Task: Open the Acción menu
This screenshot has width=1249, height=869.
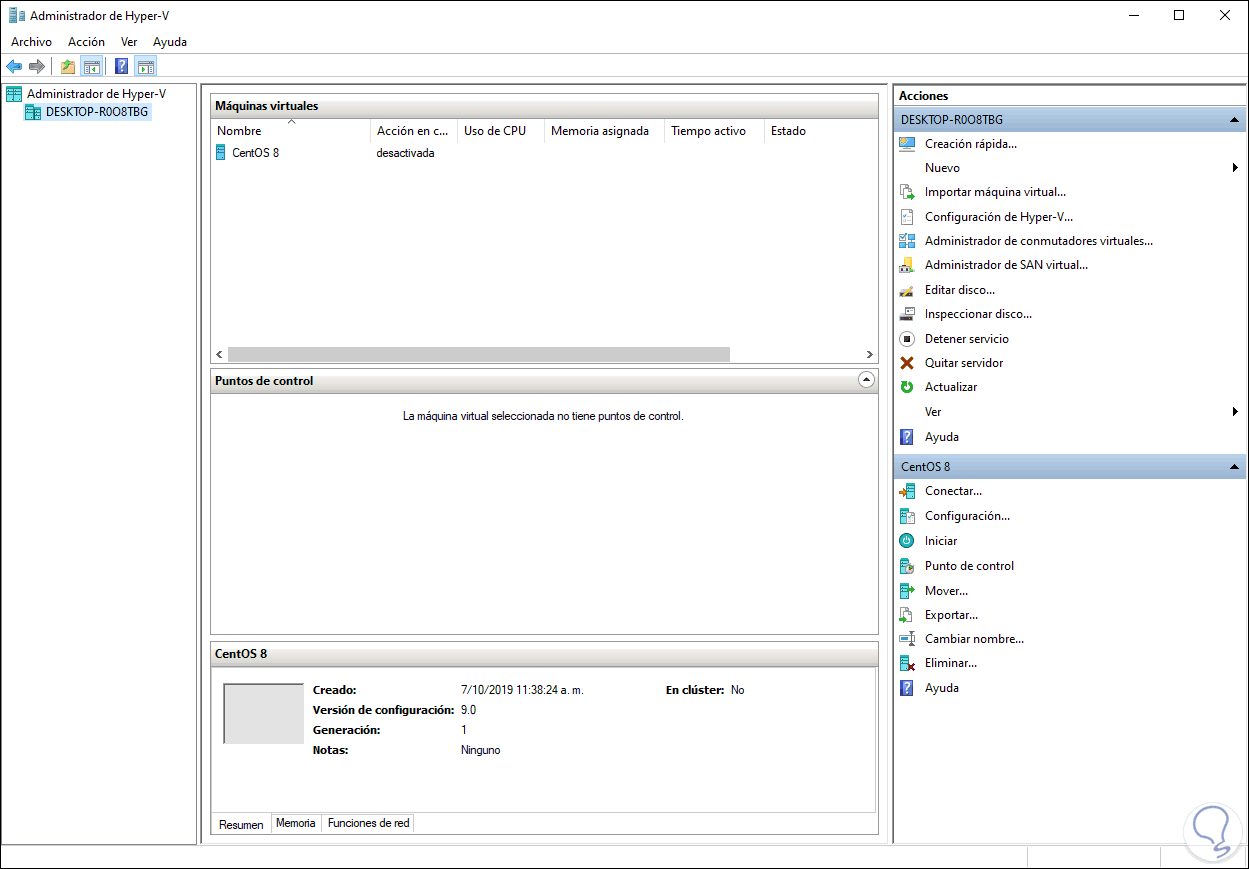Action: (x=86, y=42)
